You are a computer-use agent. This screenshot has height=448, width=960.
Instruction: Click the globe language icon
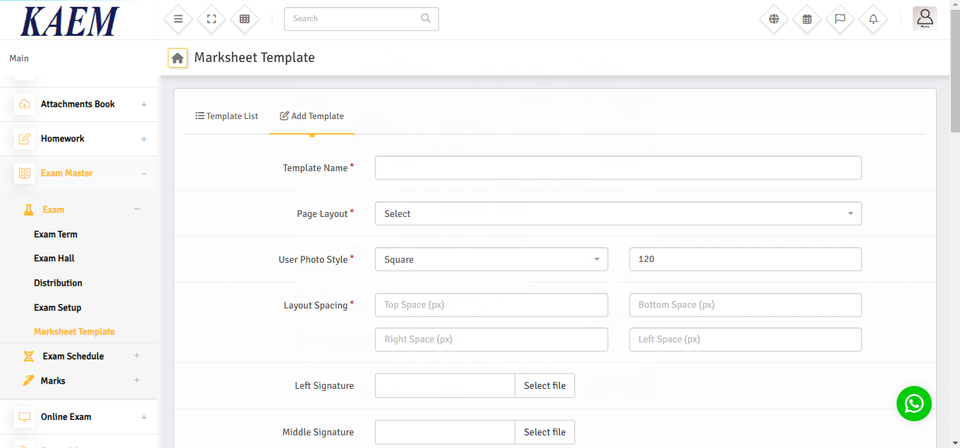pyautogui.click(x=773, y=19)
